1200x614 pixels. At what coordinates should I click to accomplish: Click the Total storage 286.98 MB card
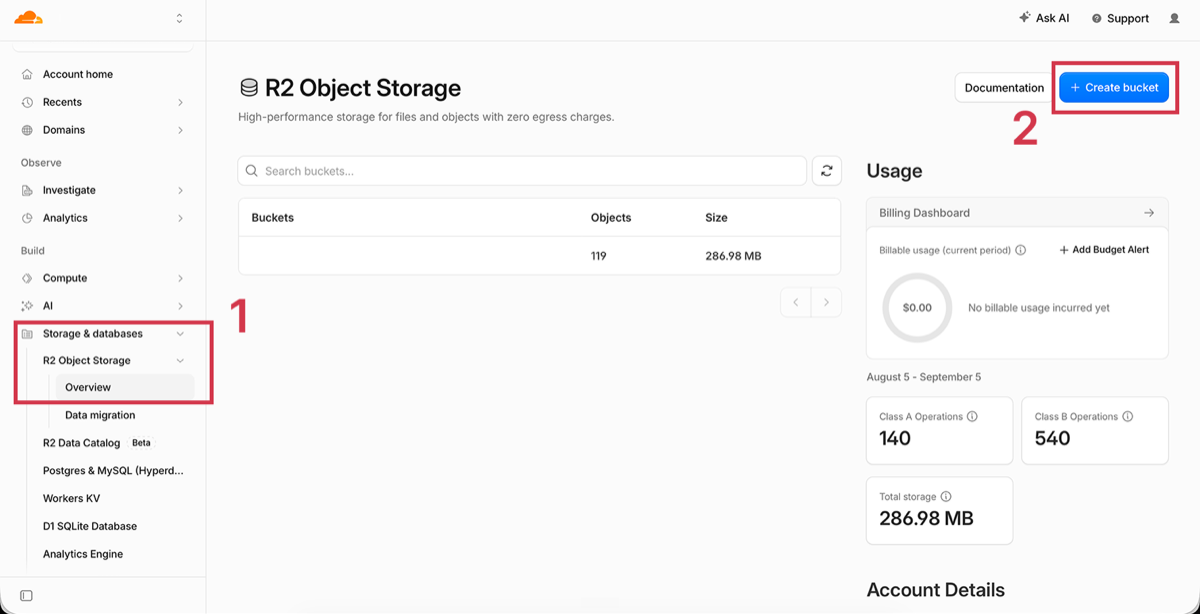pyautogui.click(x=940, y=510)
